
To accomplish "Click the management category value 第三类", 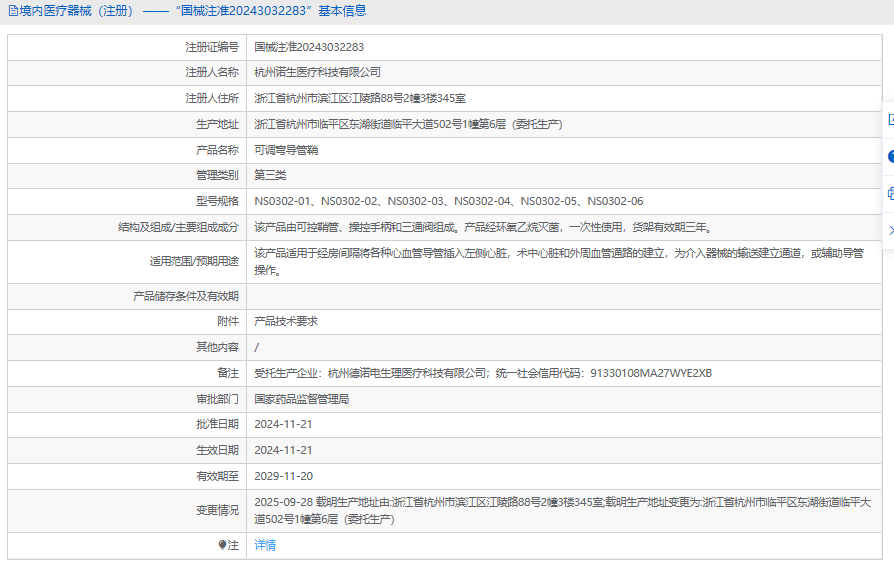I will coord(270,175).
